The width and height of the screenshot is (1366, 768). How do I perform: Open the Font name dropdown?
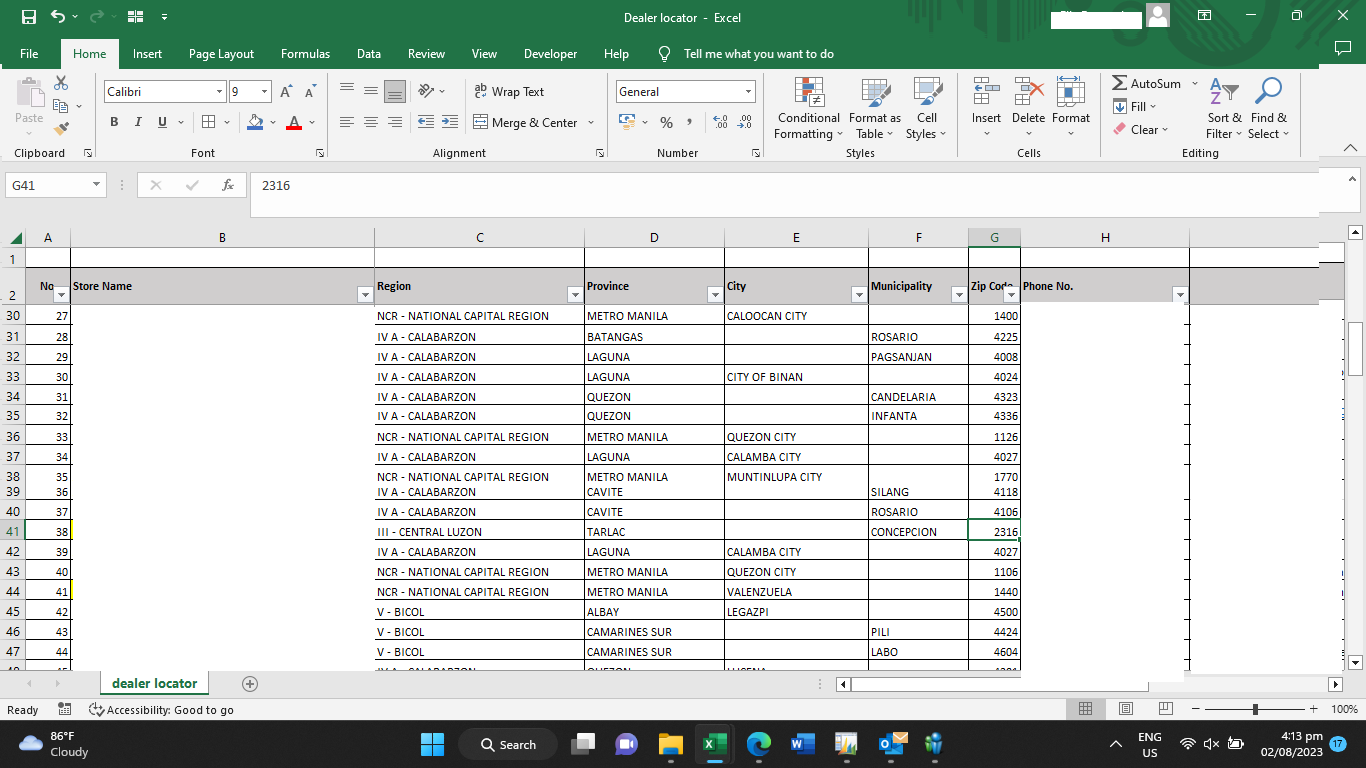tap(219, 91)
